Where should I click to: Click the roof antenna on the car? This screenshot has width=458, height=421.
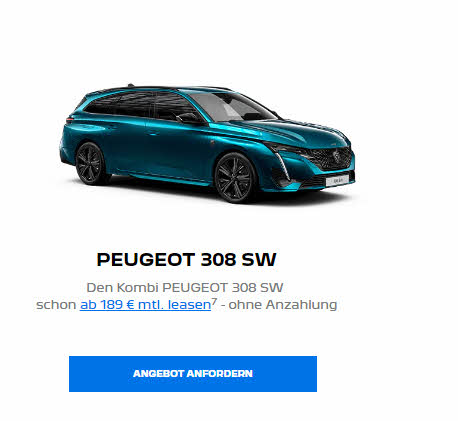[x=131, y=85]
